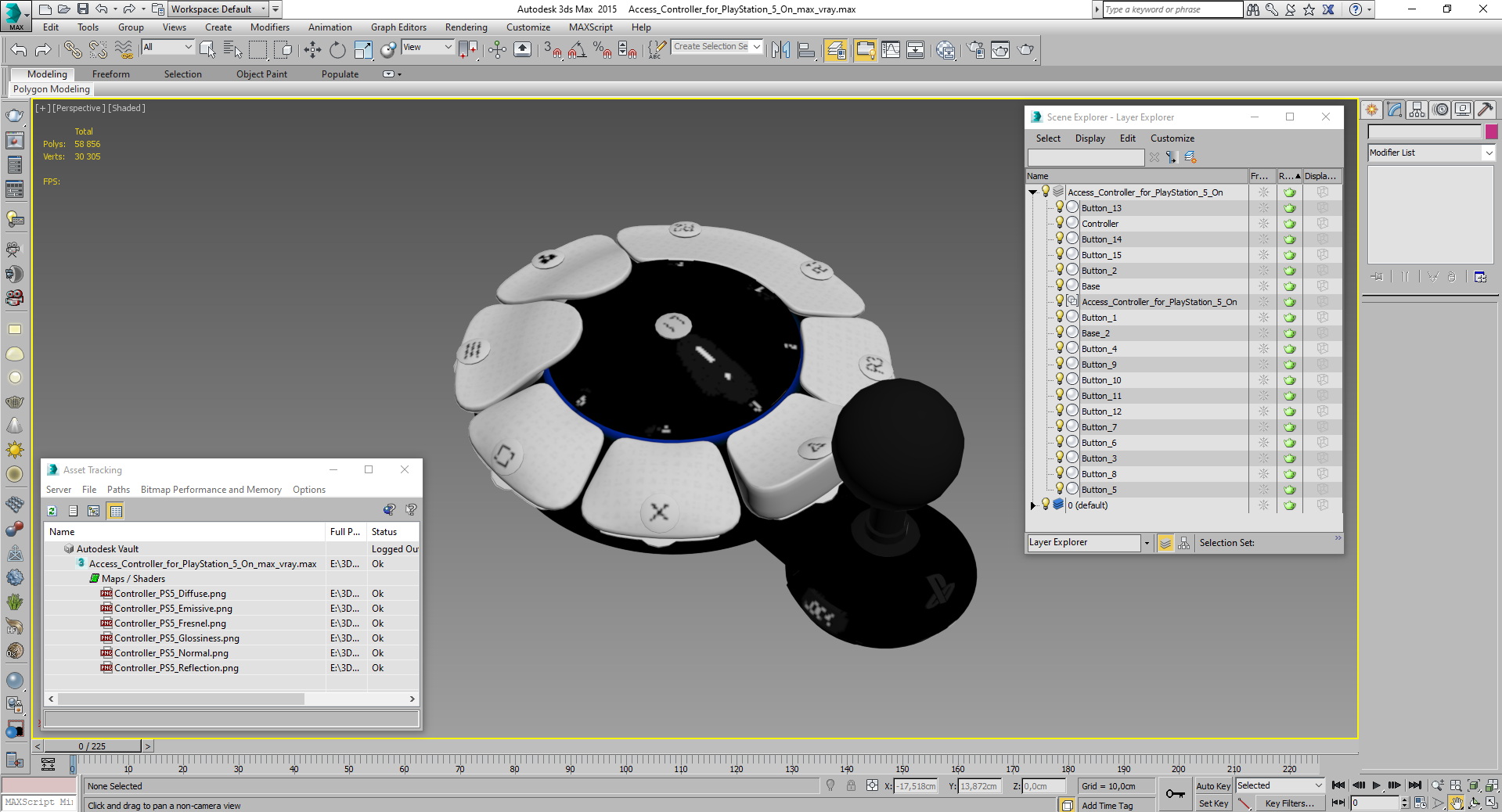Click the X coordinate field

pos(916,786)
